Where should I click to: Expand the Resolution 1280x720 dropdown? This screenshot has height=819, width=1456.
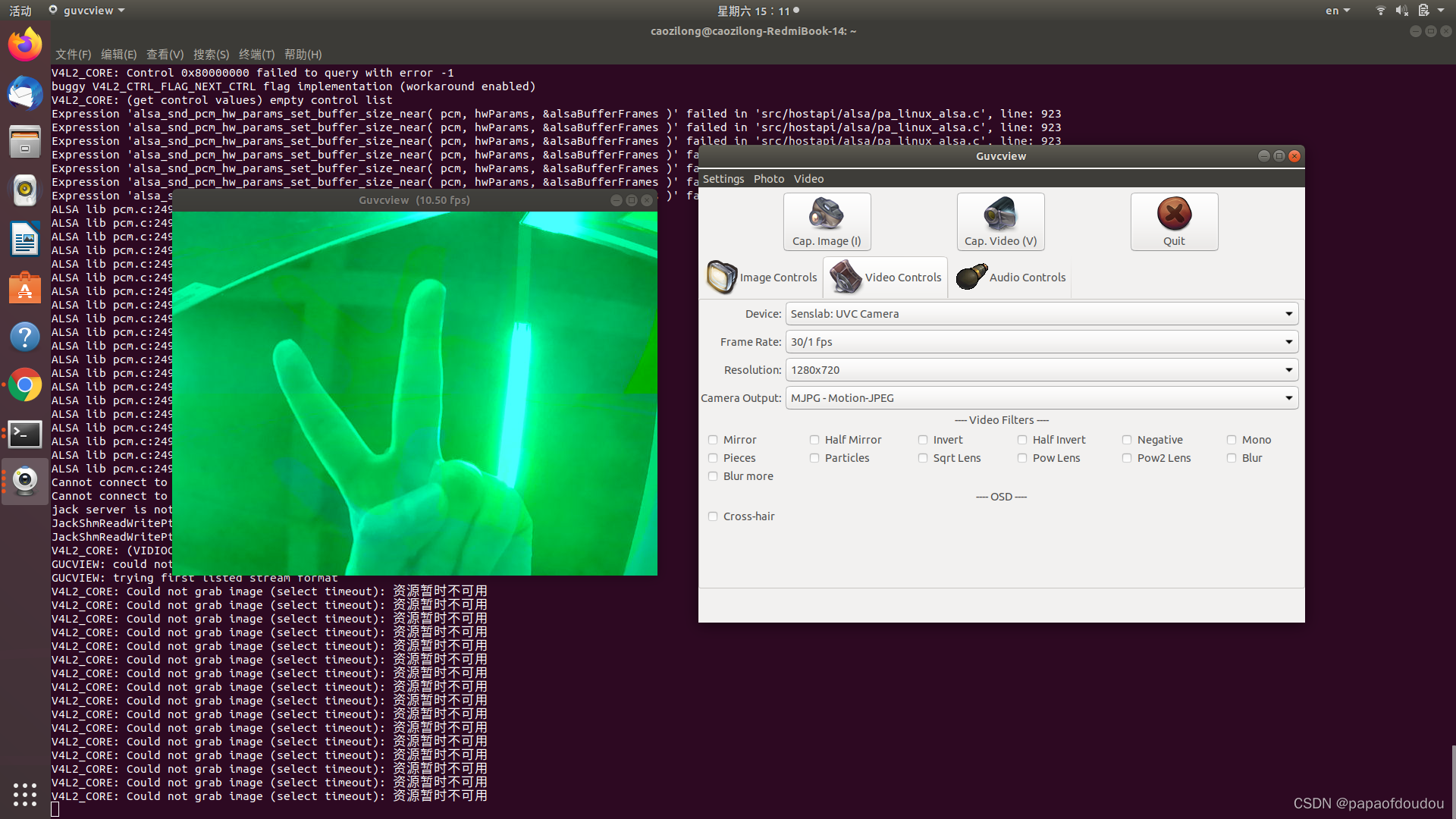1041,370
